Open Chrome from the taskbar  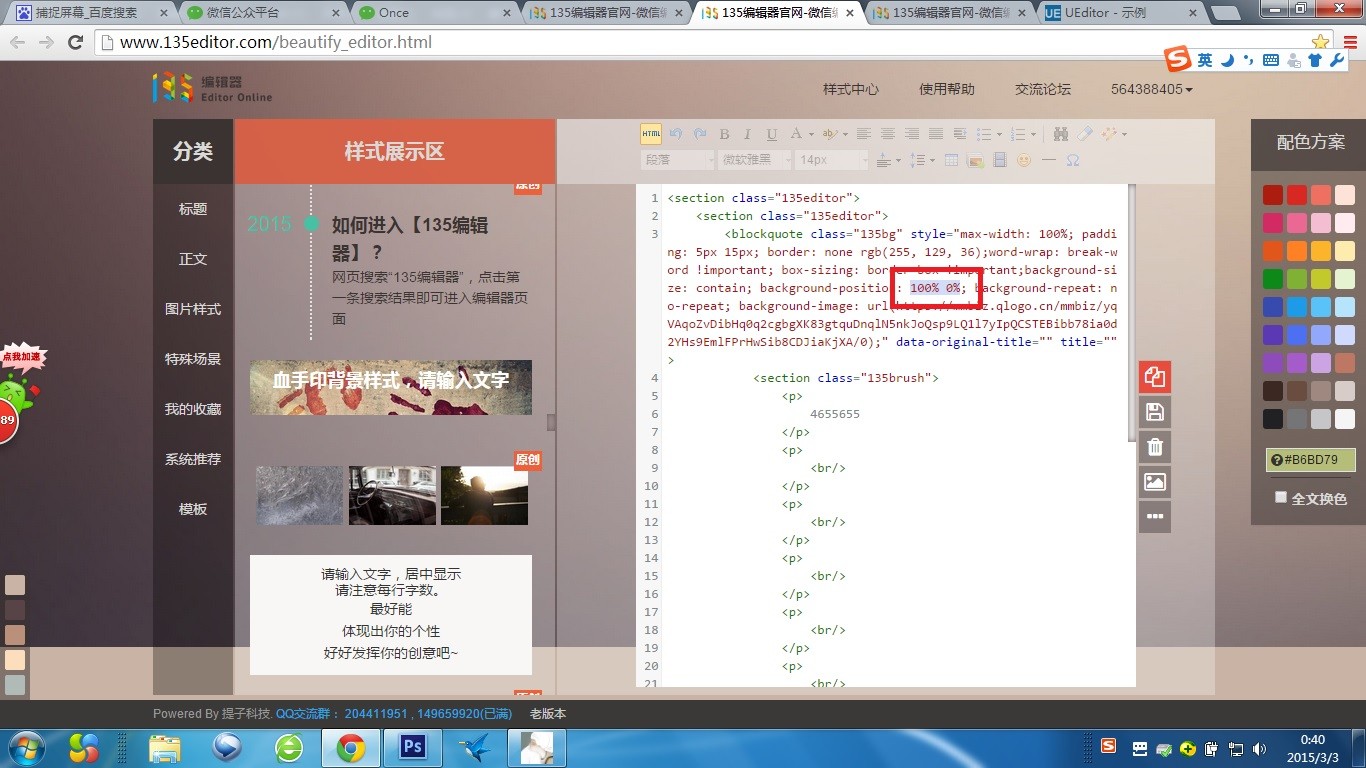coord(350,747)
